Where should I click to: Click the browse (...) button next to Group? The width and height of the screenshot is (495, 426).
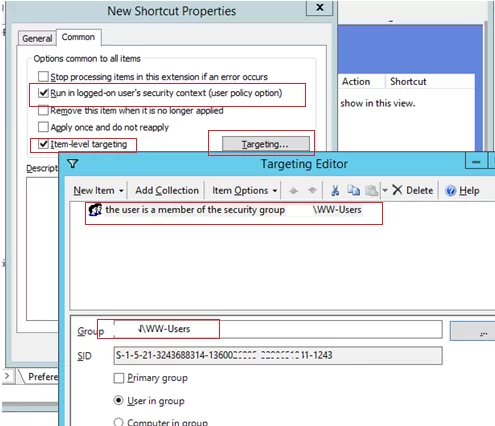(x=472, y=331)
